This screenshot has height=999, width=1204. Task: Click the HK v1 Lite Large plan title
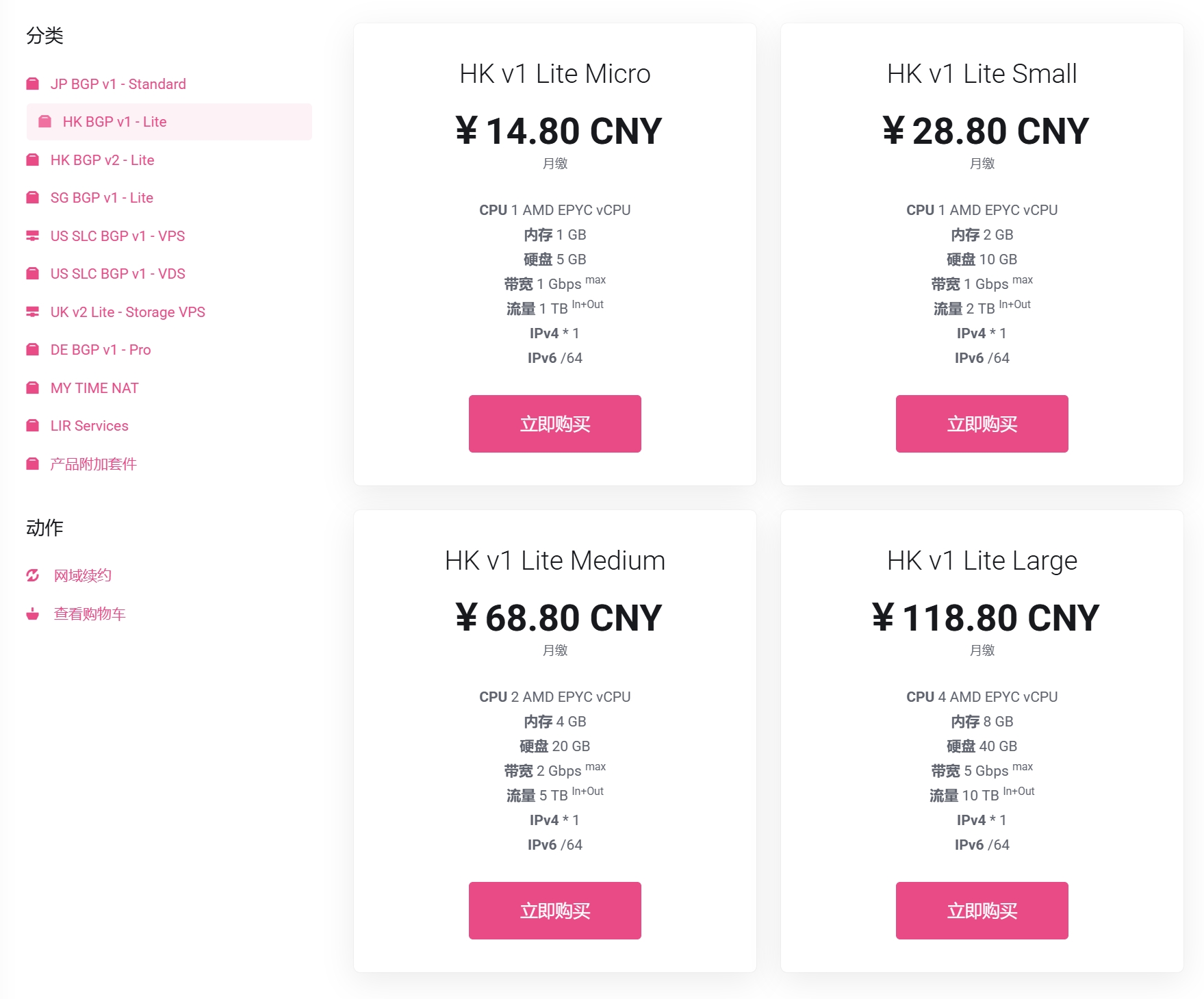click(982, 561)
